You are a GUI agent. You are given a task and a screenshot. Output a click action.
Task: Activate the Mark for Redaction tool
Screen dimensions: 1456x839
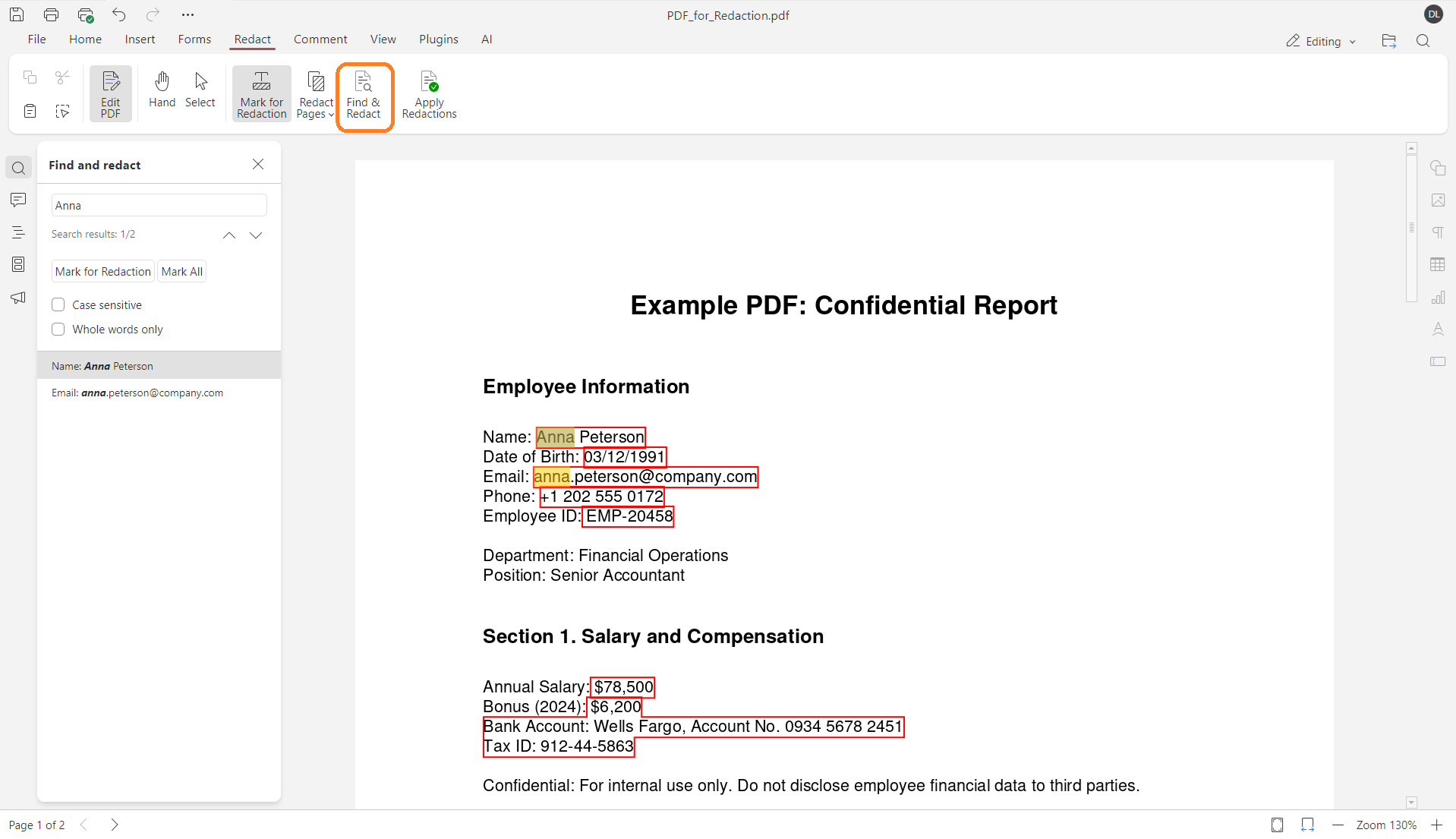pyautogui.click(x=261, y=93)
